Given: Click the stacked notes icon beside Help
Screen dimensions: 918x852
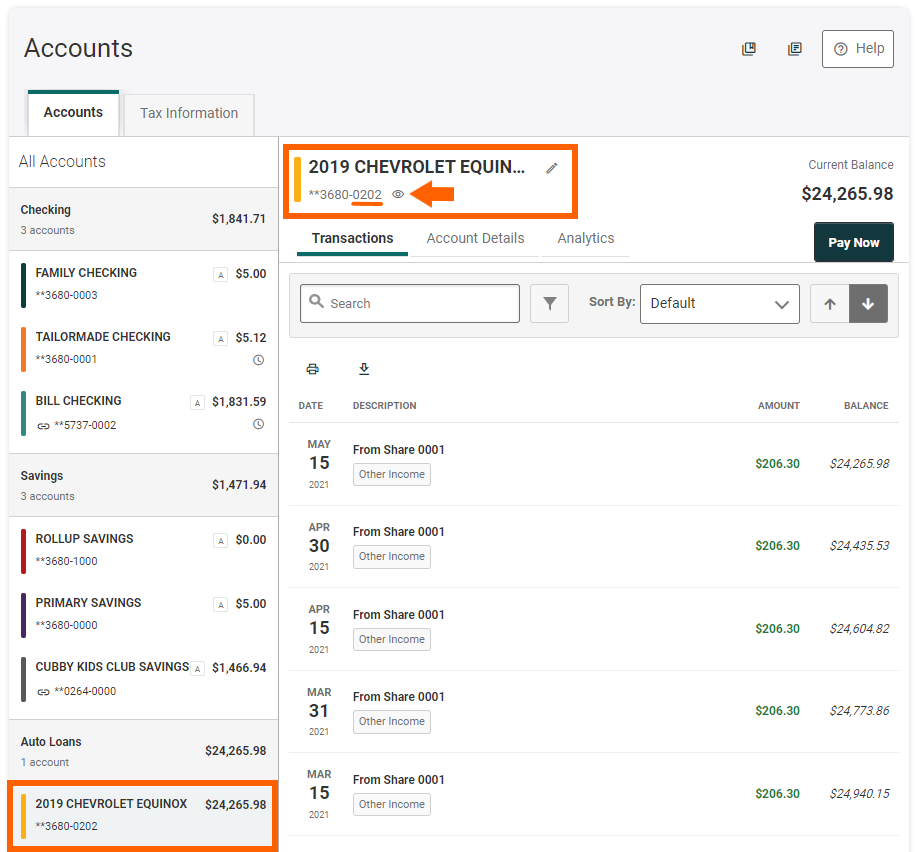Looking at the screenshot, I should (794, 49).
